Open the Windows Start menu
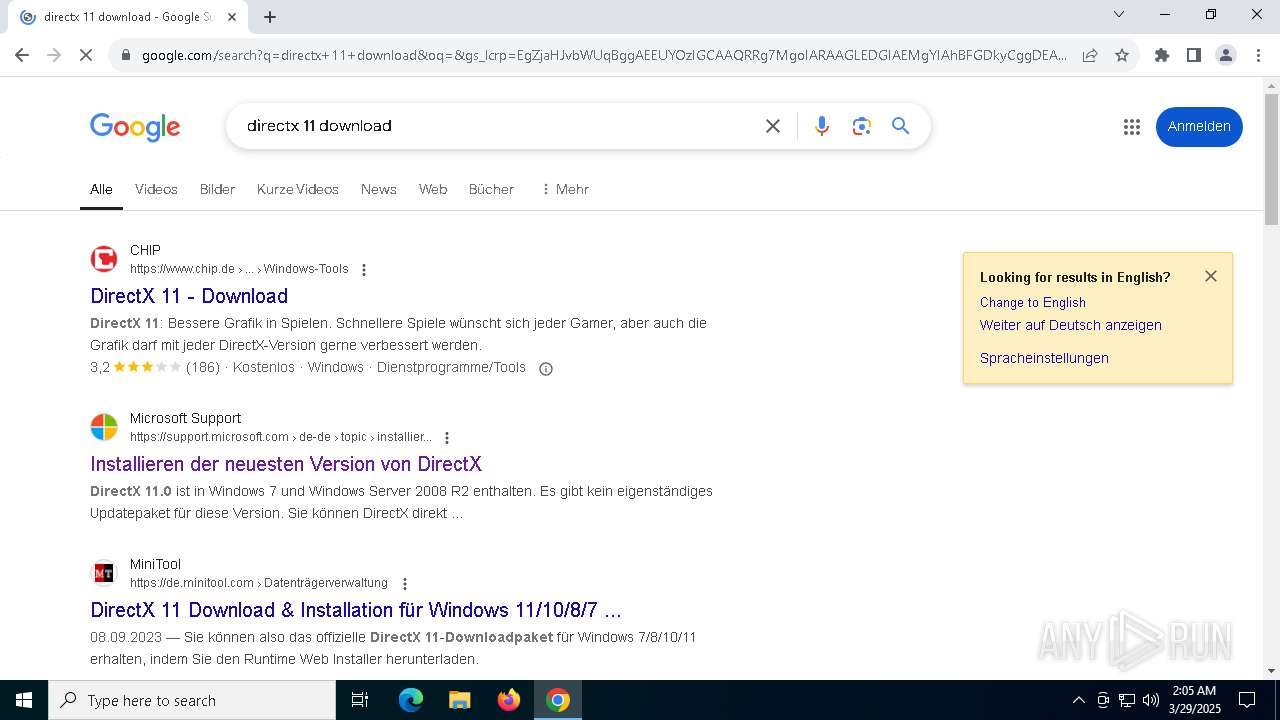 point(24,700)
